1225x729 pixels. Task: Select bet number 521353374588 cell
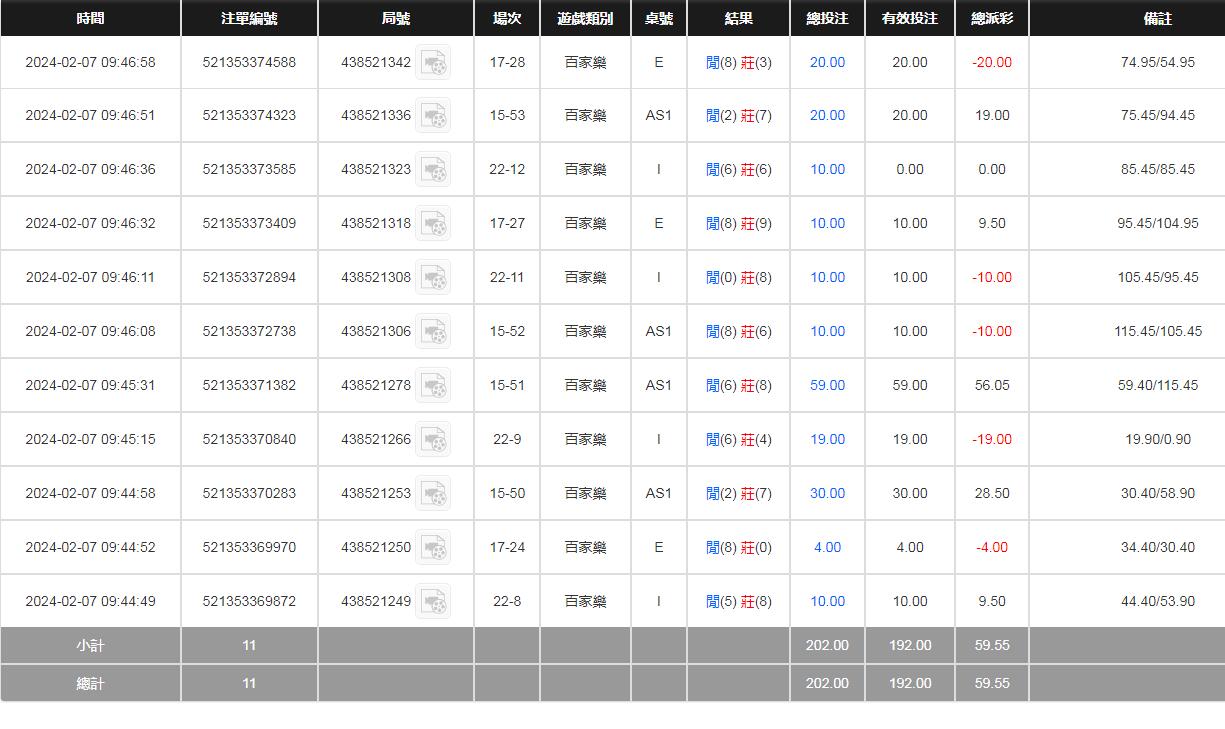coord(249,62)
